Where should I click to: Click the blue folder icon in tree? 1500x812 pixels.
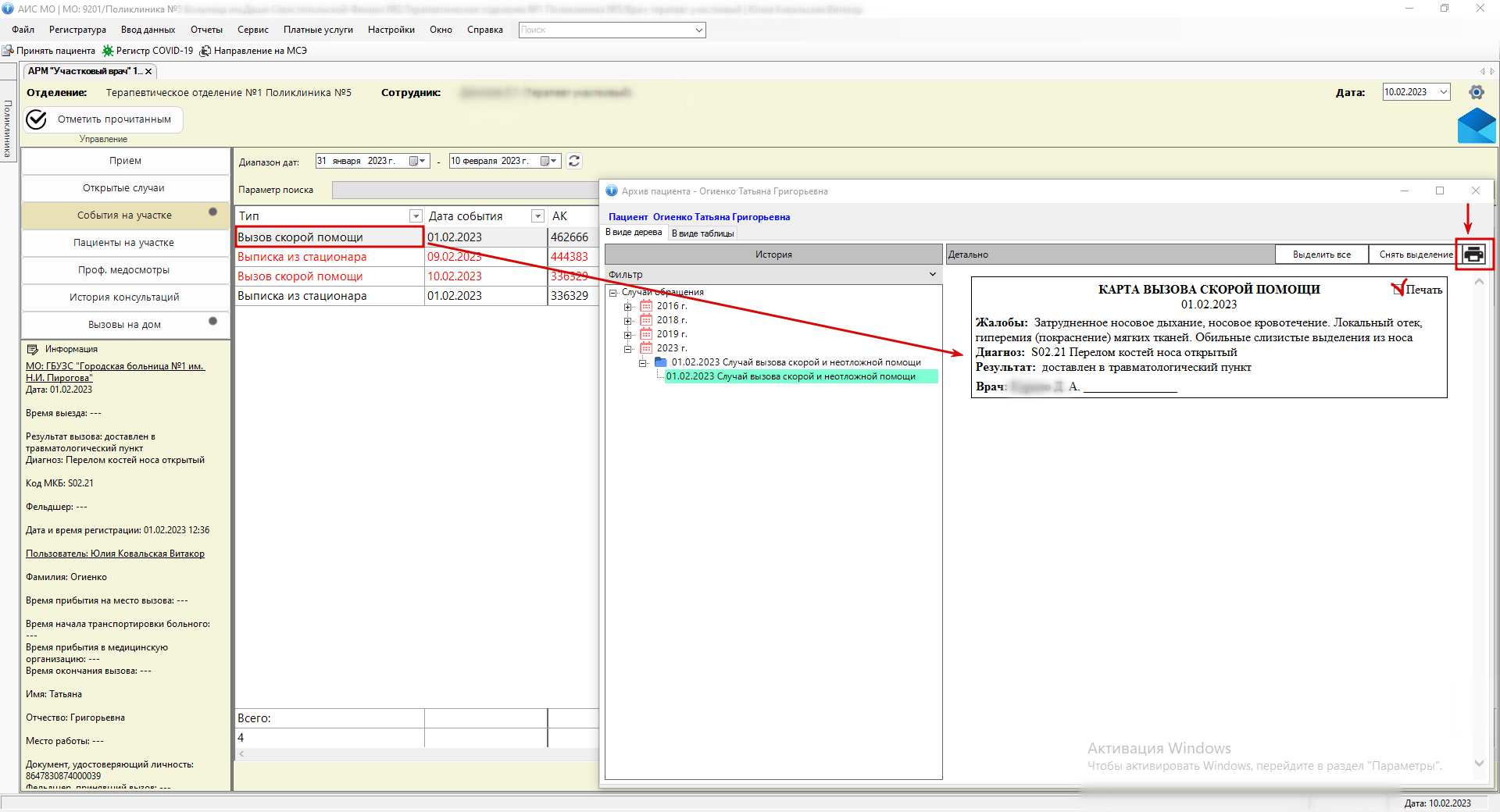(x=661, y=362)
